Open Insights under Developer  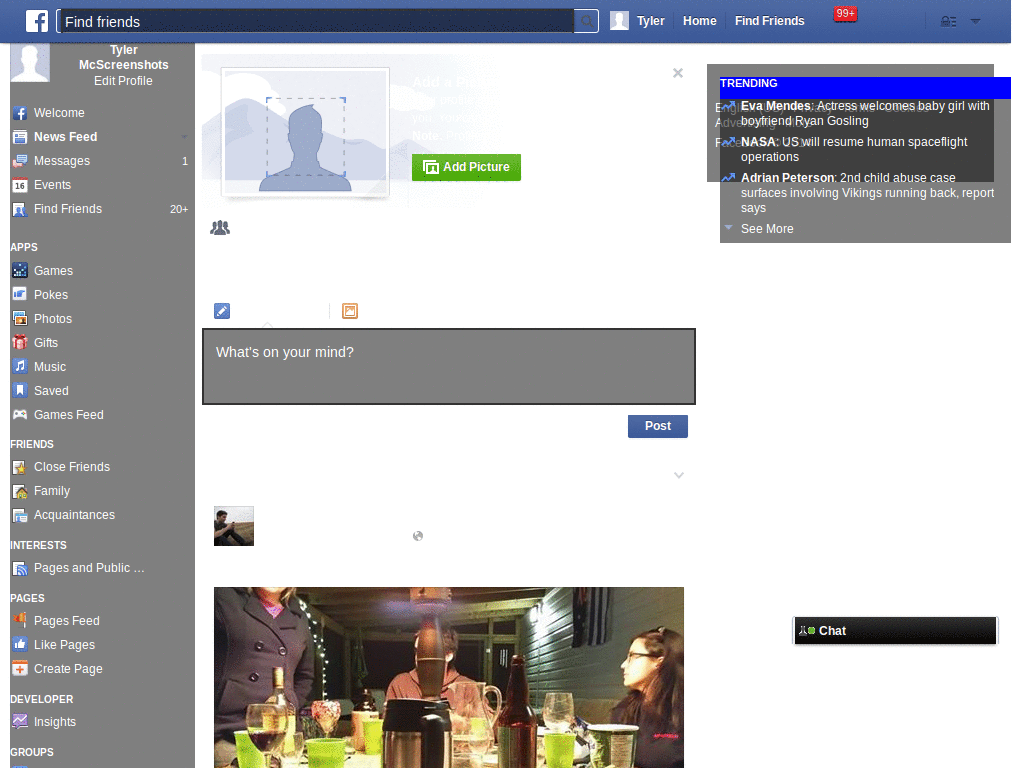(55, 722)
